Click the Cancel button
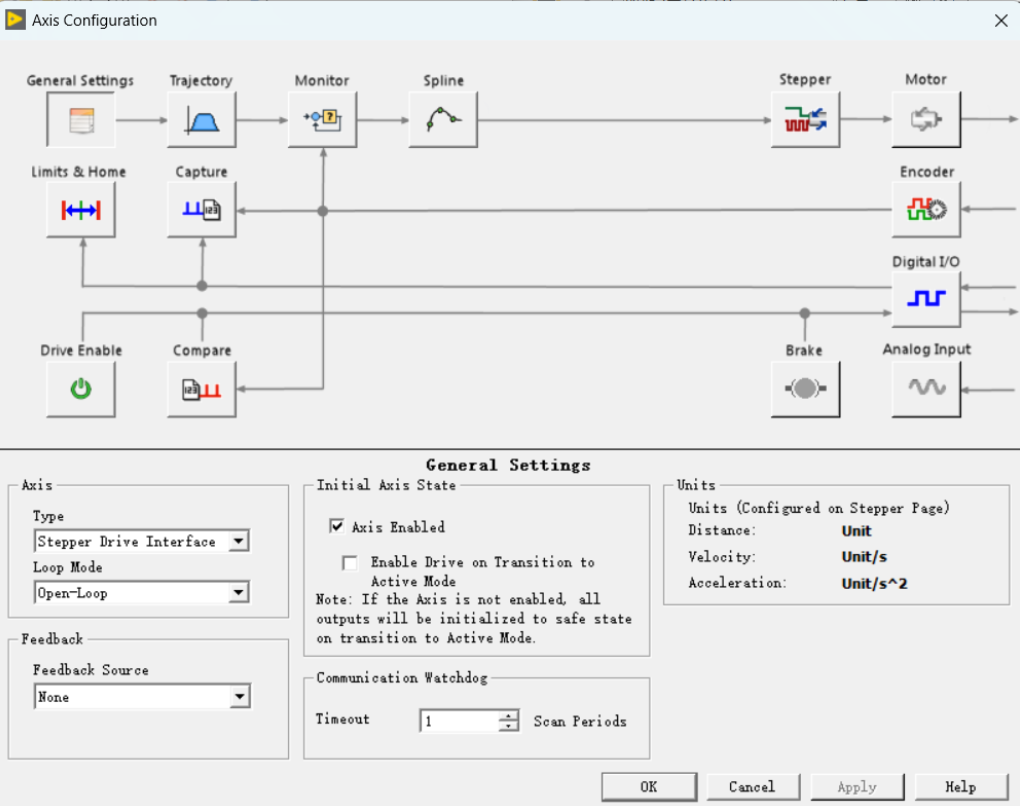This screenshot has height=806, width=1020. [x=752, y=787]
